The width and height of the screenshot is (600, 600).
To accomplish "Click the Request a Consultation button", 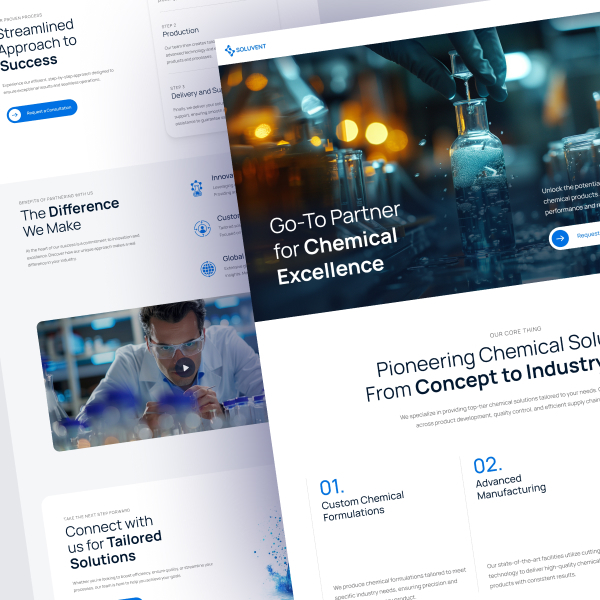I will pos(42,111).
